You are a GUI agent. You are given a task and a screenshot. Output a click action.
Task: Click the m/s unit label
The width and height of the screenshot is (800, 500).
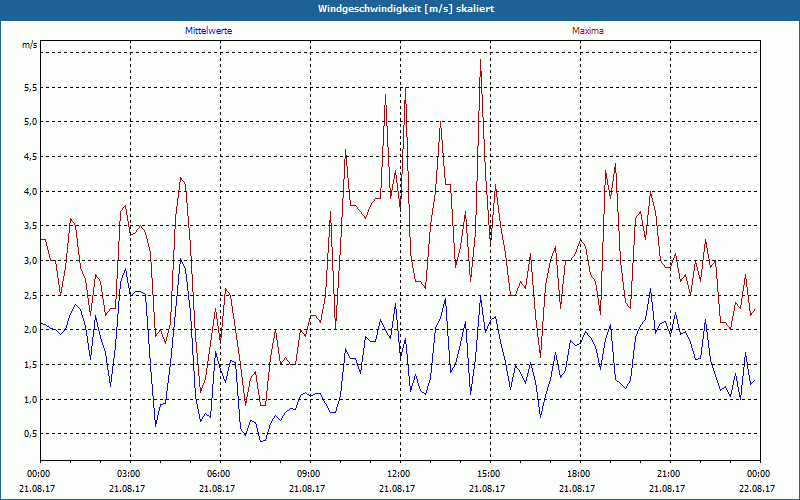coord(30,45)
